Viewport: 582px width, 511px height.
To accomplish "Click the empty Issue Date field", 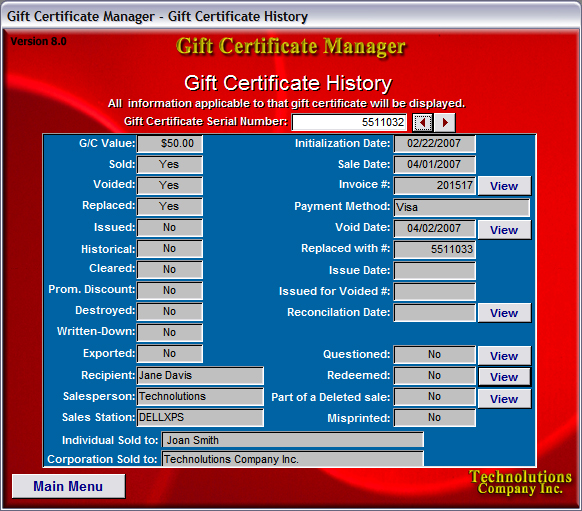I will pyautogui.click(x=435, y=271).
